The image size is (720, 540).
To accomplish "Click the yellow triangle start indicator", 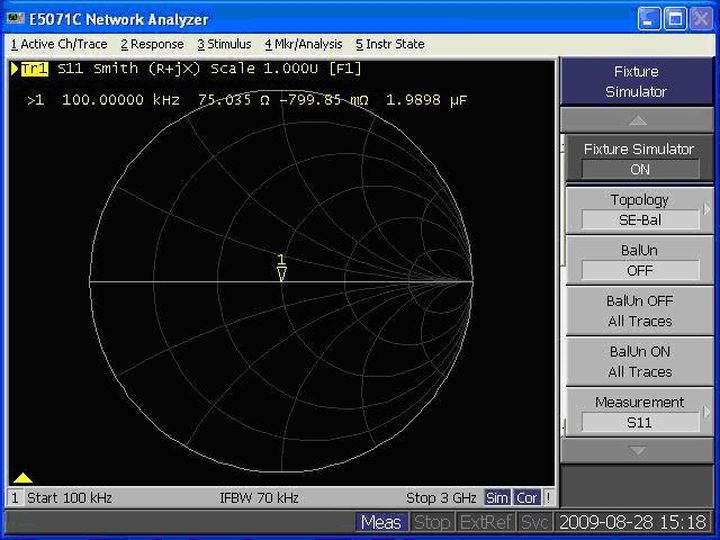I will (x=23, y=477).
